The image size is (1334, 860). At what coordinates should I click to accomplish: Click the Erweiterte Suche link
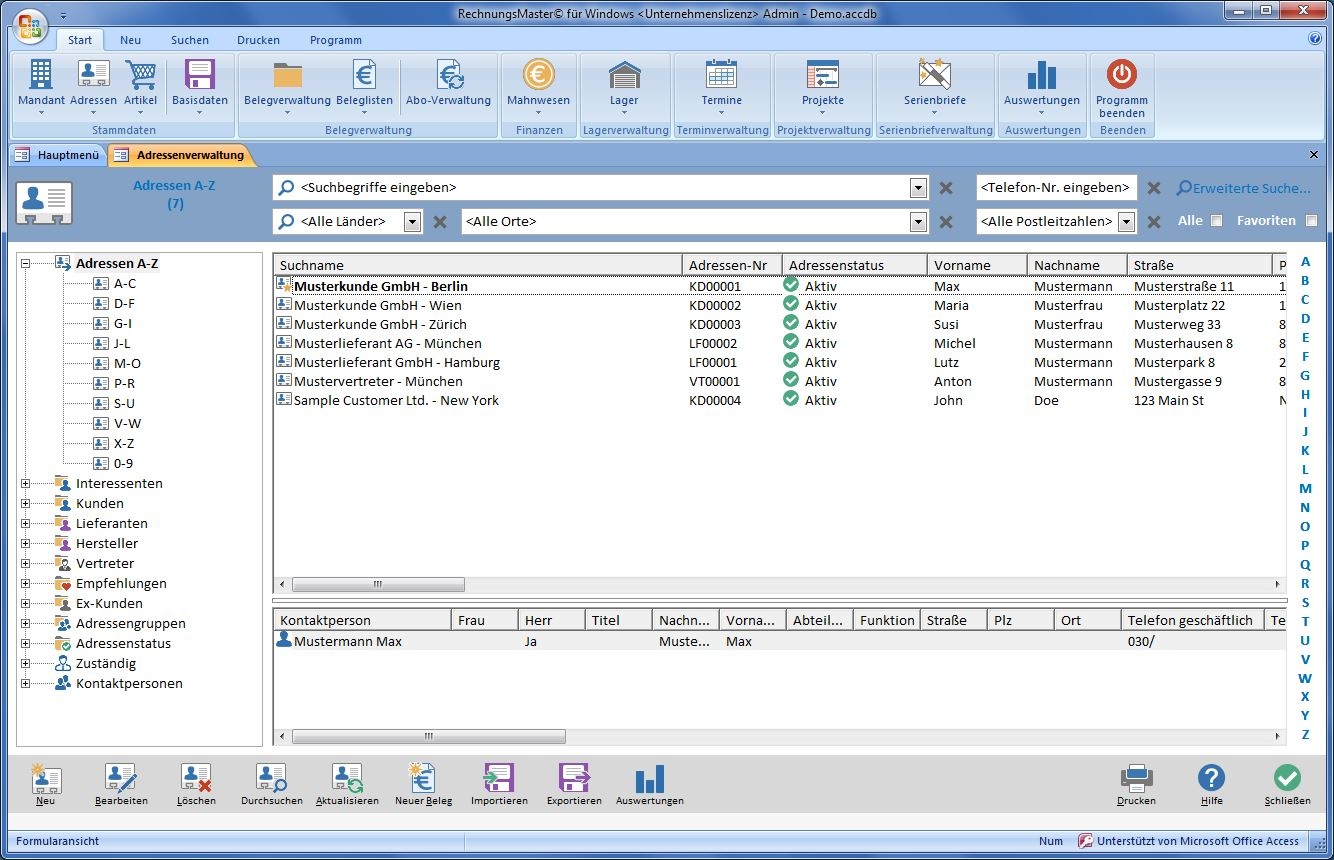pyautogui.click(x=1243, y=188)
